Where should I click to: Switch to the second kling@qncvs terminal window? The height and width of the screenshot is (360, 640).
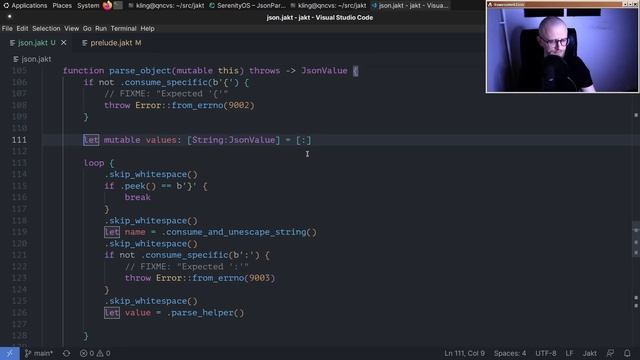329,6
